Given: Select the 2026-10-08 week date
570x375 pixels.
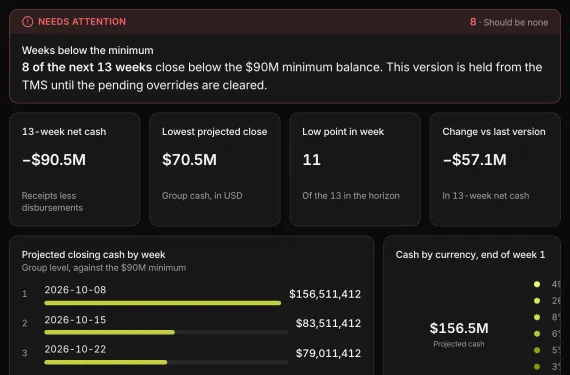Looking at the screenshot, I should click(75, 290).
